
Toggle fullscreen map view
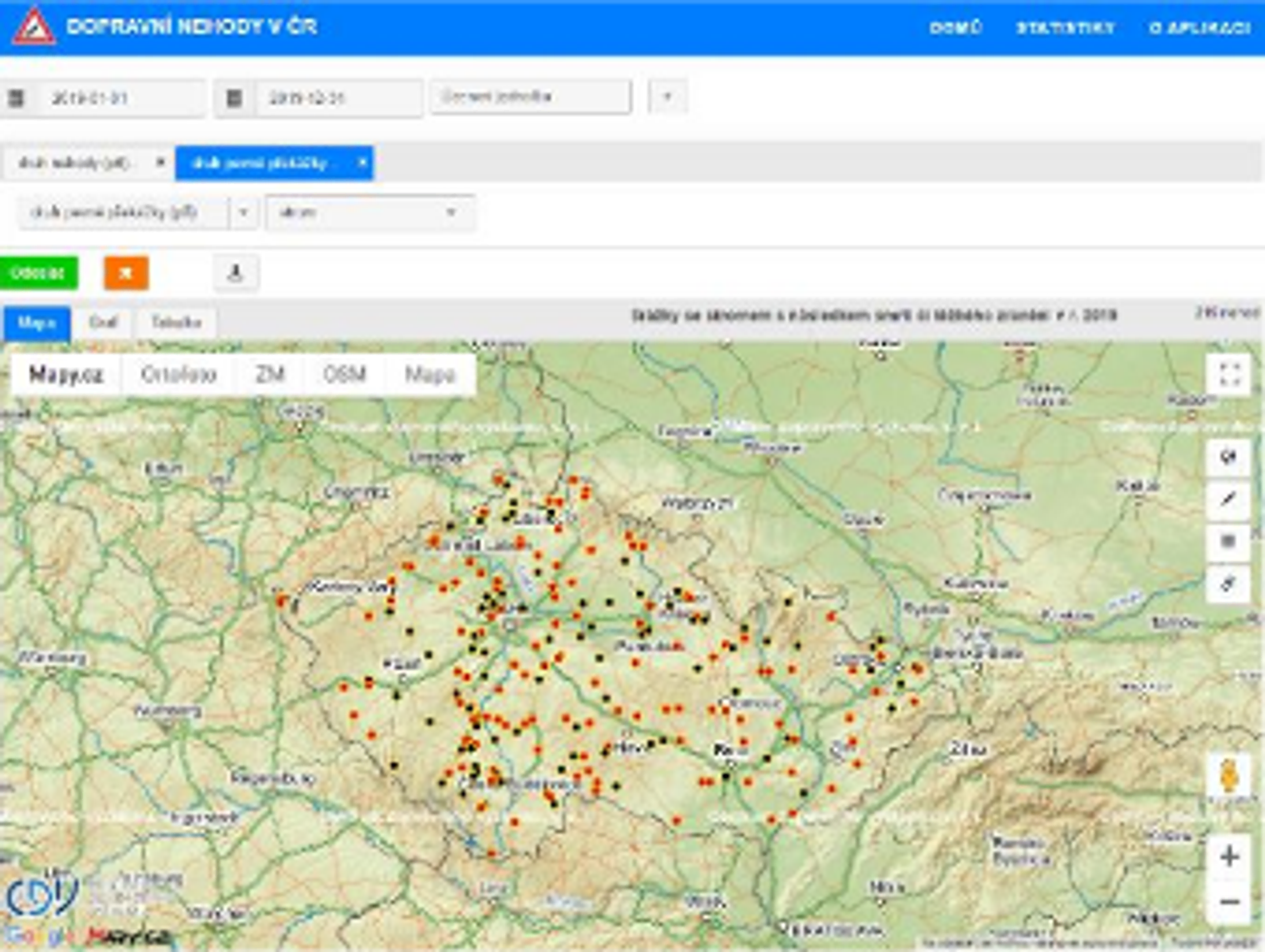(1229, 375)
